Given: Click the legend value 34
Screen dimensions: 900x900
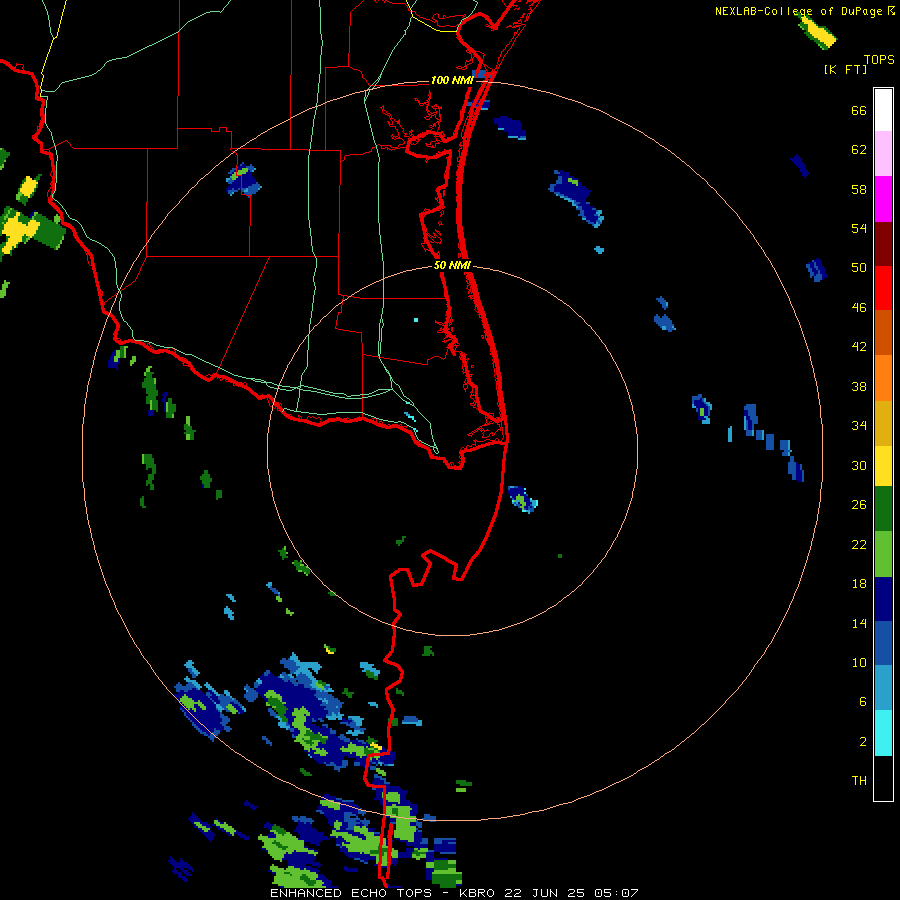Looking at the screenshot, I should pyautogui.click(x=859, y=426).
